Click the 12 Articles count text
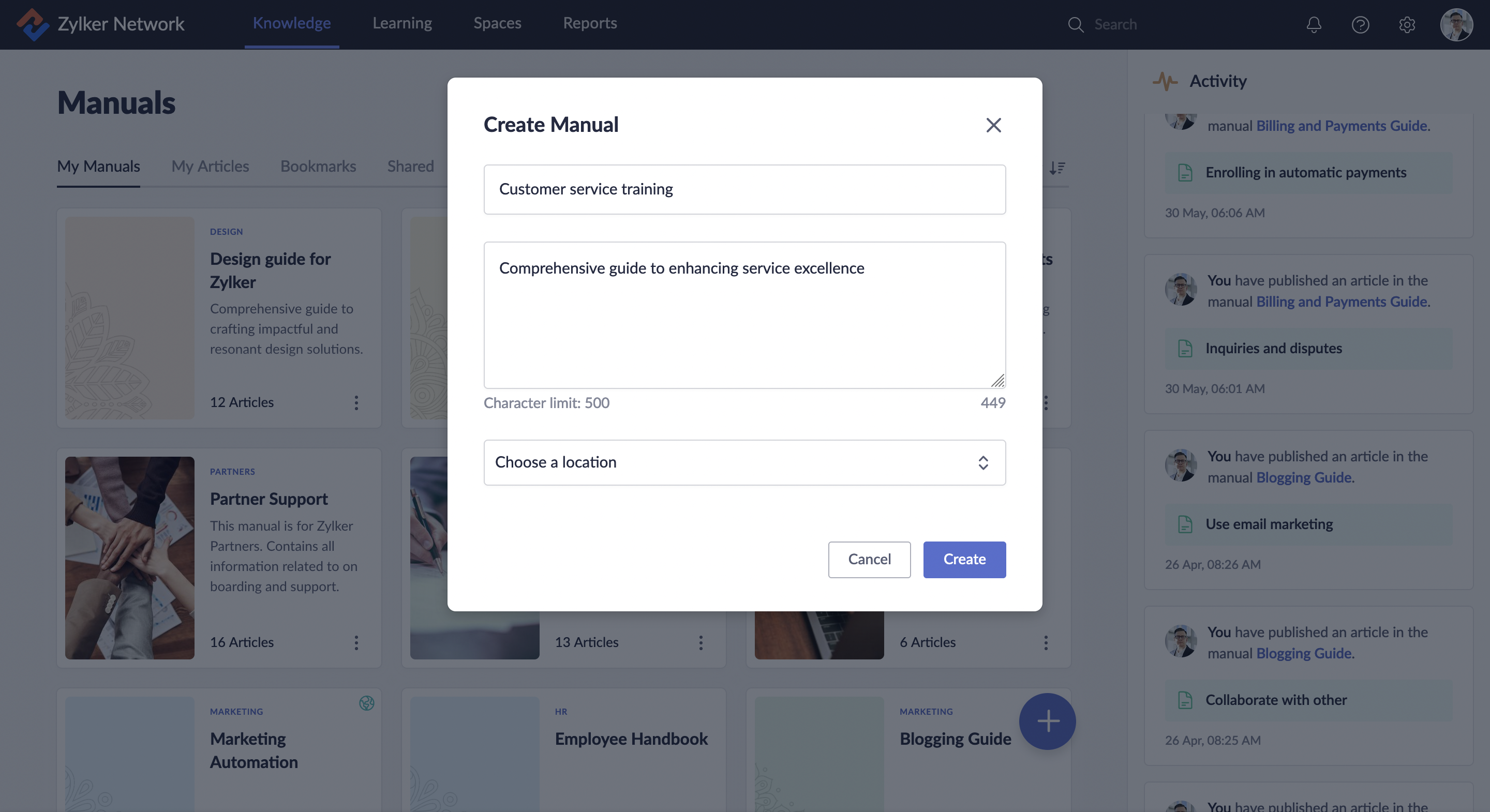Image resolution: width=1490 pixels, height=812 pixels. pos(241,402)
